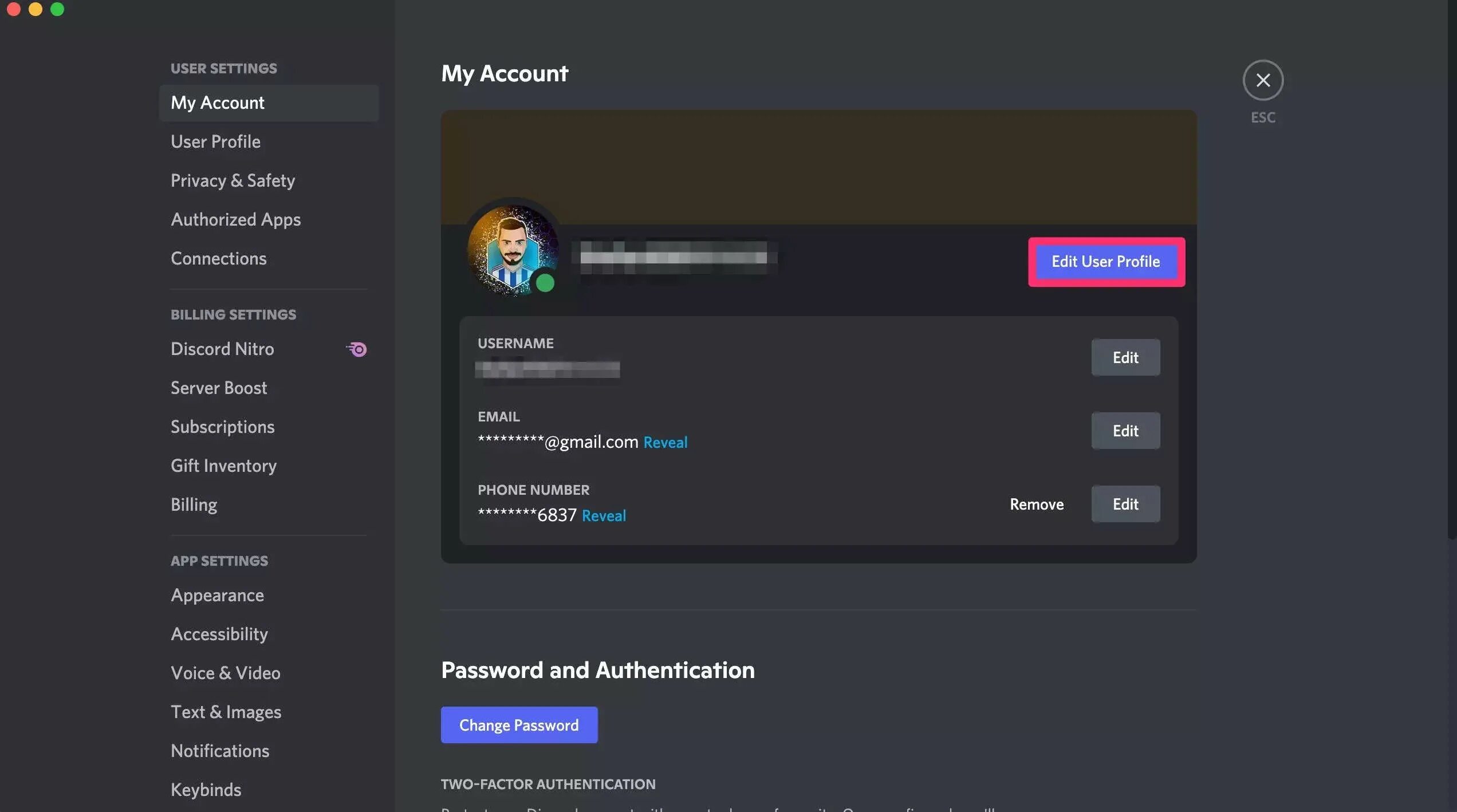Open Voice & Video settings

pos(225,673)
